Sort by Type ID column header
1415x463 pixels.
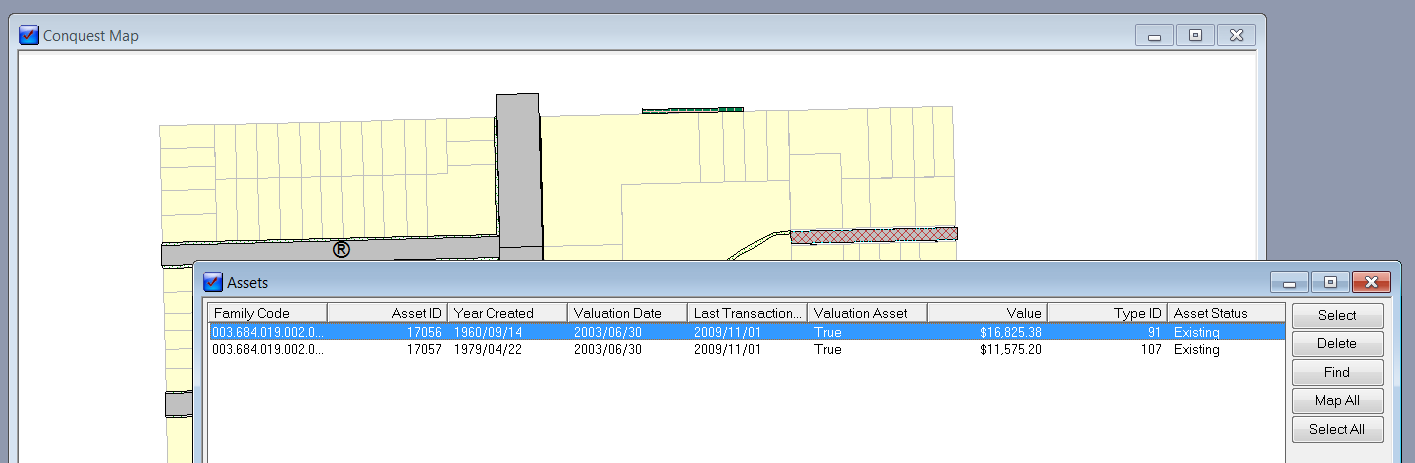[1107, 313]
